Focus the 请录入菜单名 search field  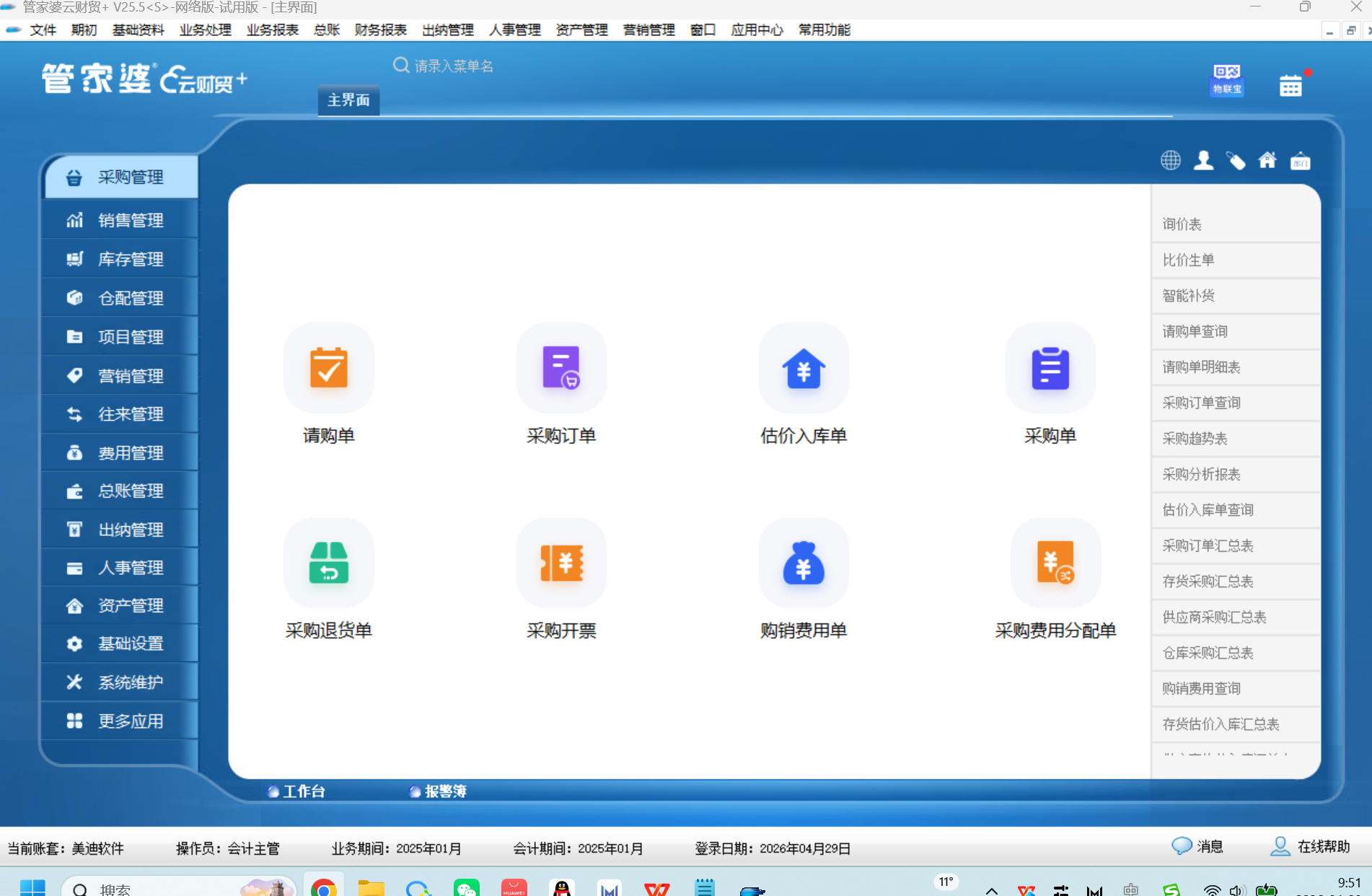(x=454, y=66)
